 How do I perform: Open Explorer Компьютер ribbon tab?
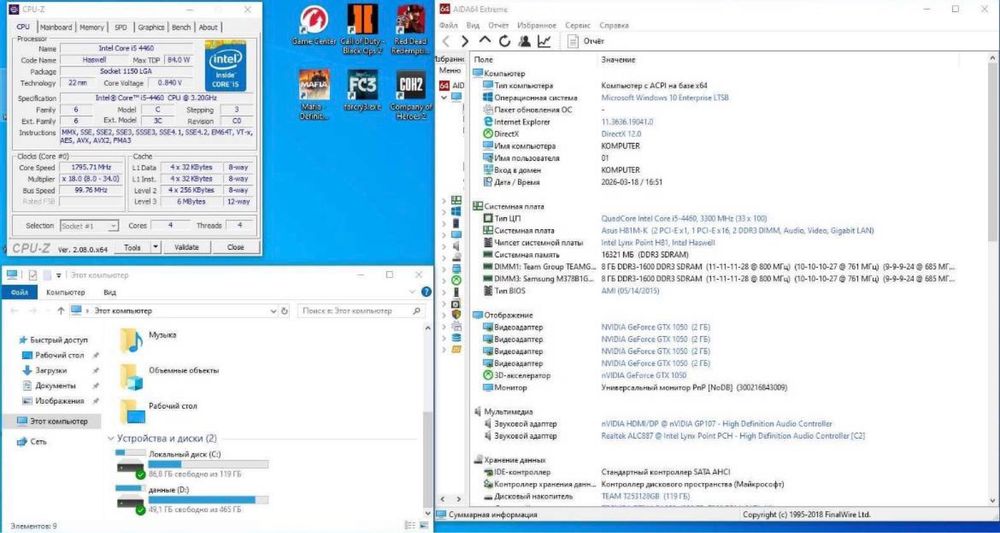(x=65, y=292)
